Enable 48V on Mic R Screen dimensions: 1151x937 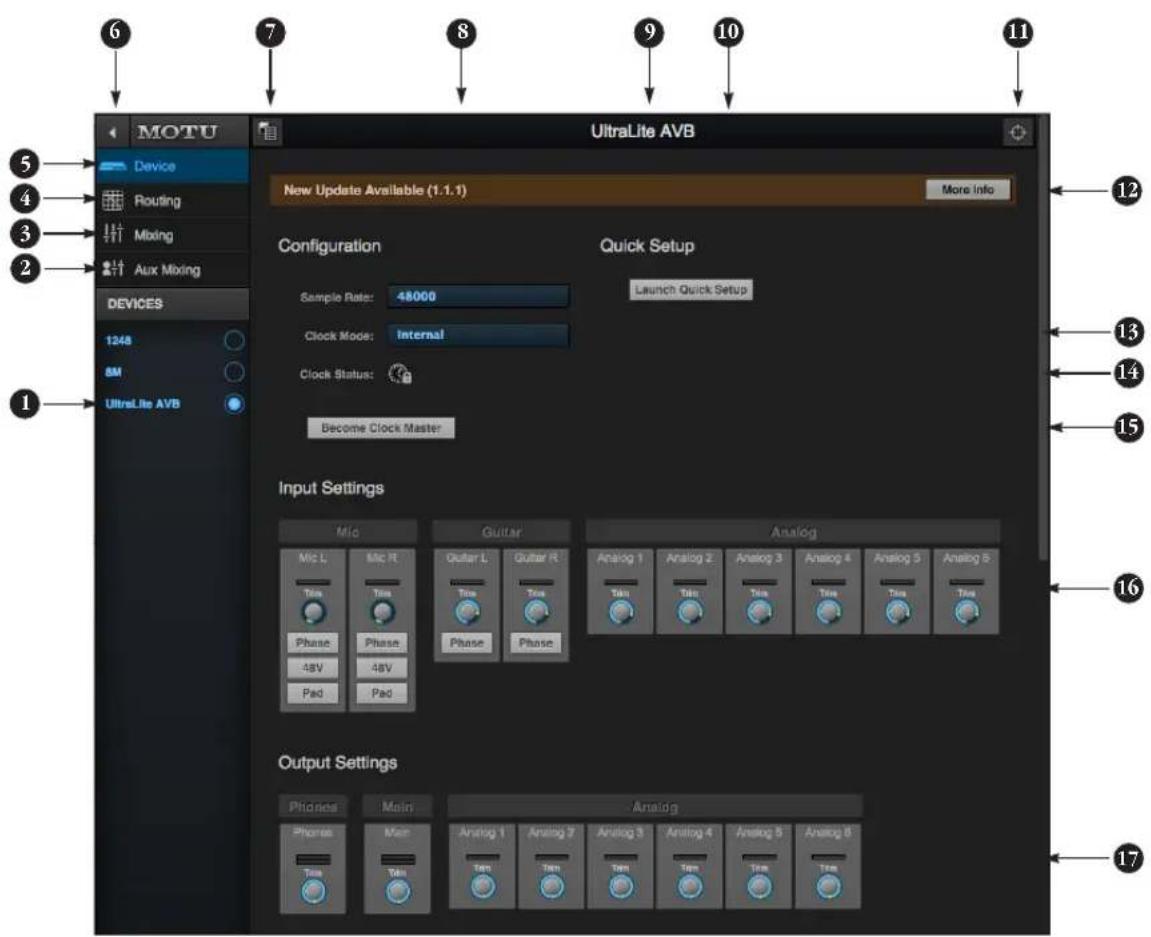[382, 668]
